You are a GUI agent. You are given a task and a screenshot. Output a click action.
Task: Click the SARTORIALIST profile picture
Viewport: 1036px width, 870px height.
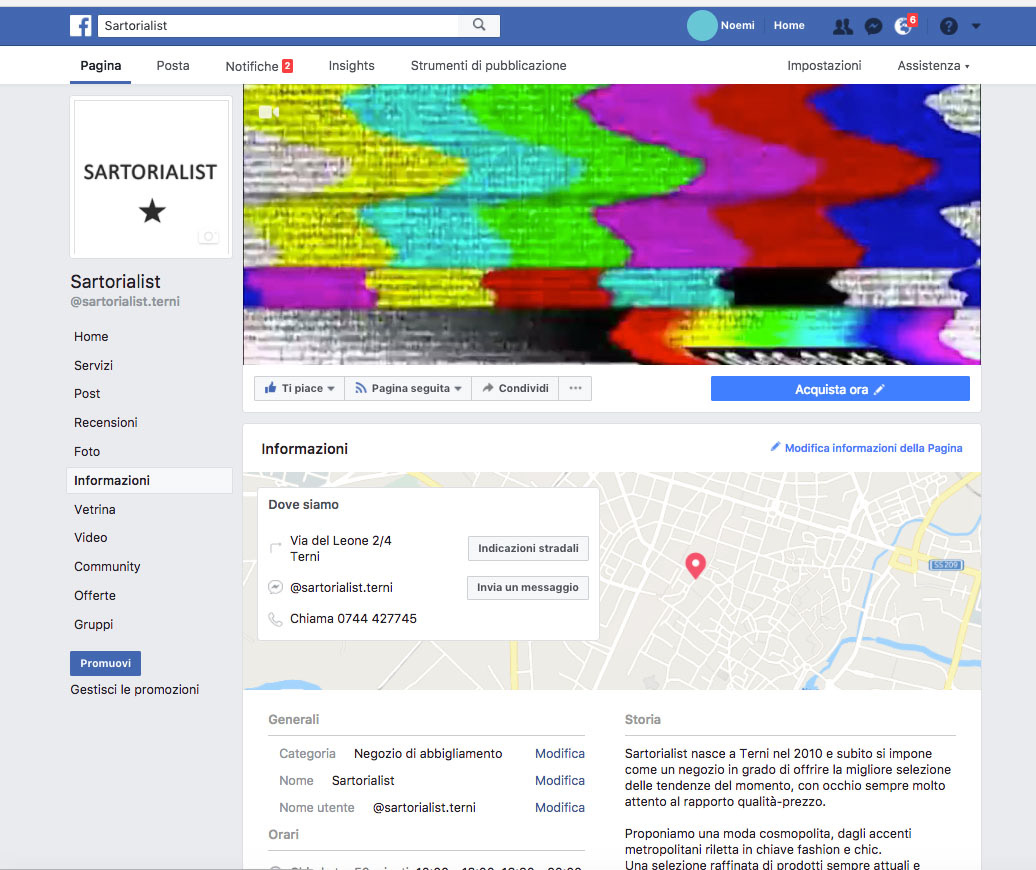click(x=151, y=177)
